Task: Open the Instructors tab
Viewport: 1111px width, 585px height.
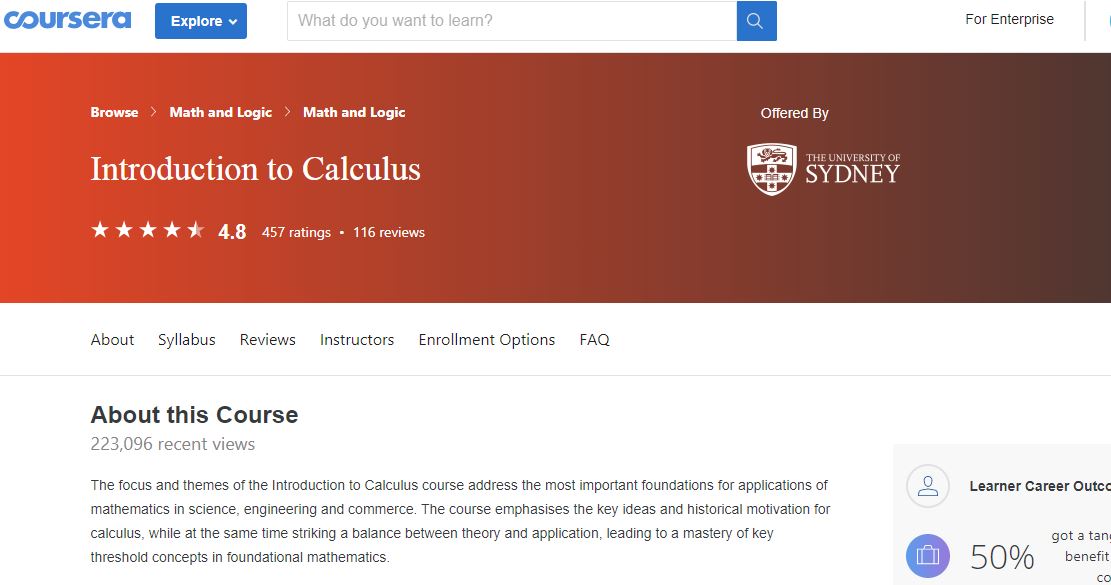Action: [x=357, y=340]
